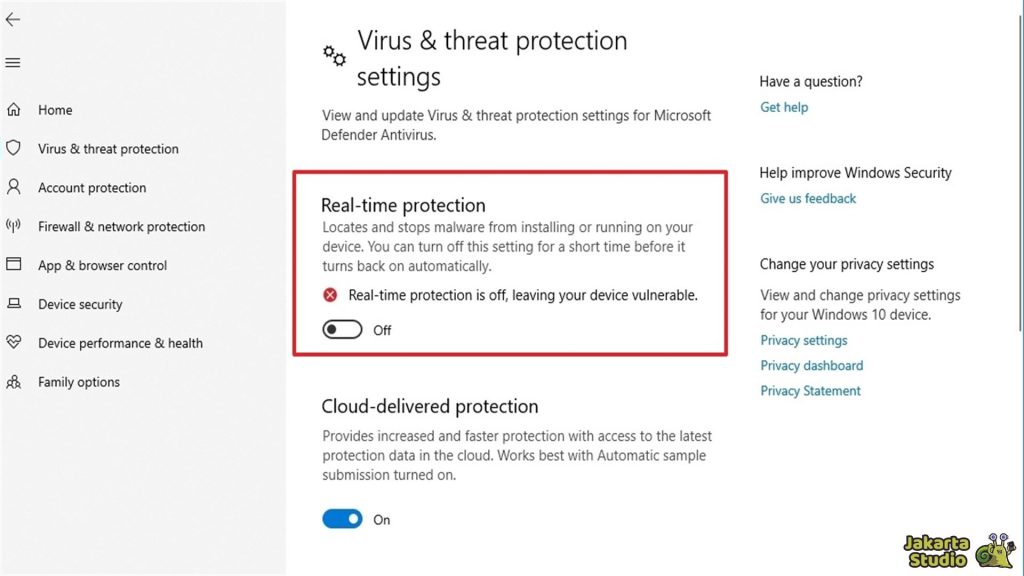Screen dimensions: 1024x576
Task: Click the Get help link
Action: pos(784,107)
